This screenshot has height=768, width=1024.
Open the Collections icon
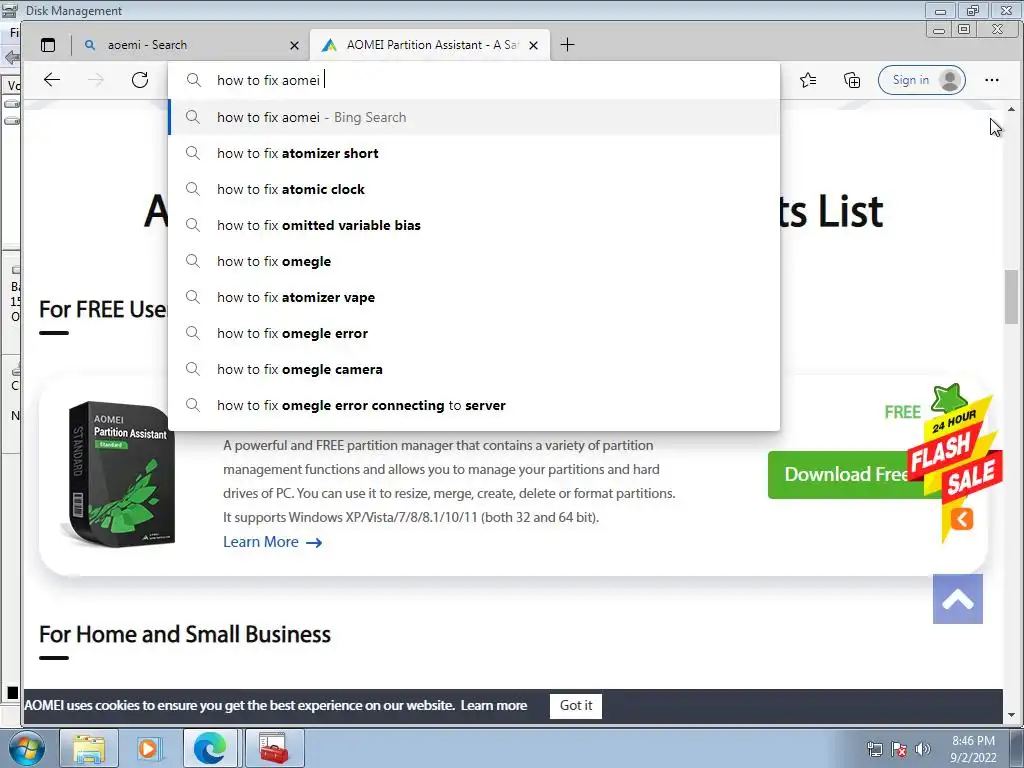(852, 80)
